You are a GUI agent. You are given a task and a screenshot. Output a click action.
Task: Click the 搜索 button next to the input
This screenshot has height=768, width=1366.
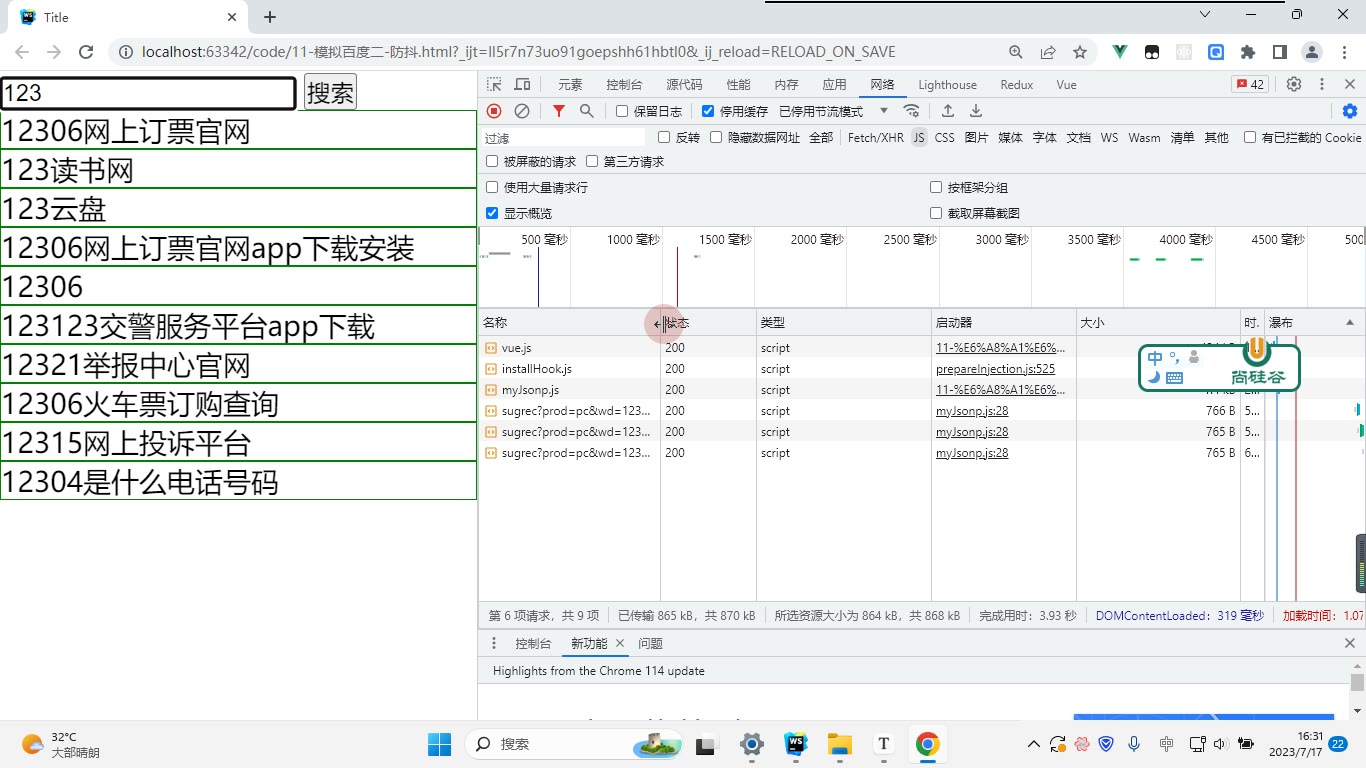330,93
